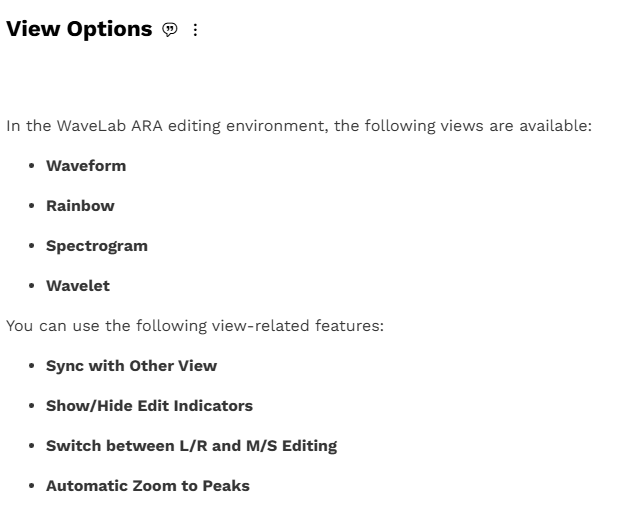Image resolution: width=636 pixels, height=513 pixels.
Task: Select the Waveform list entry
Action: click(86, 166)
